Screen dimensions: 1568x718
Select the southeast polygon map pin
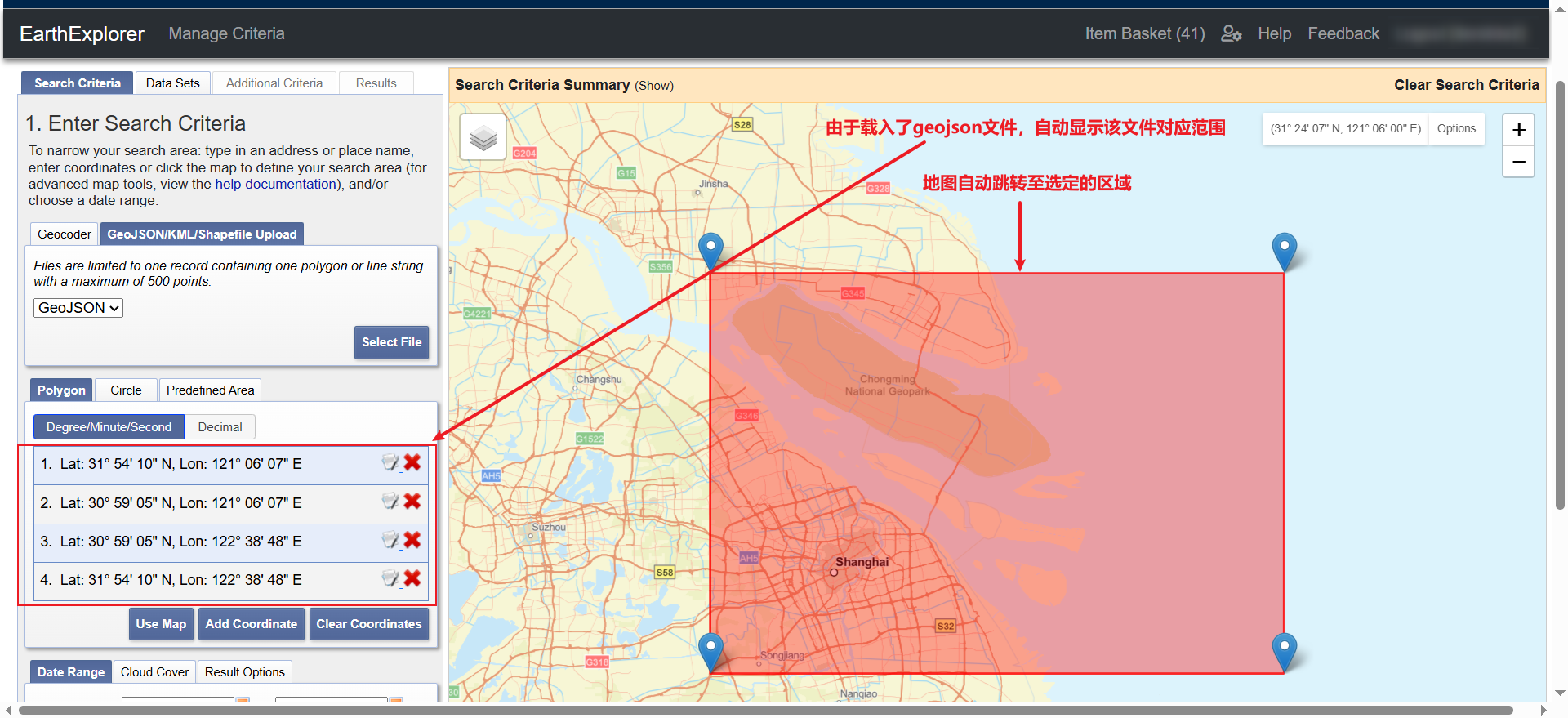click(1285, 651)
